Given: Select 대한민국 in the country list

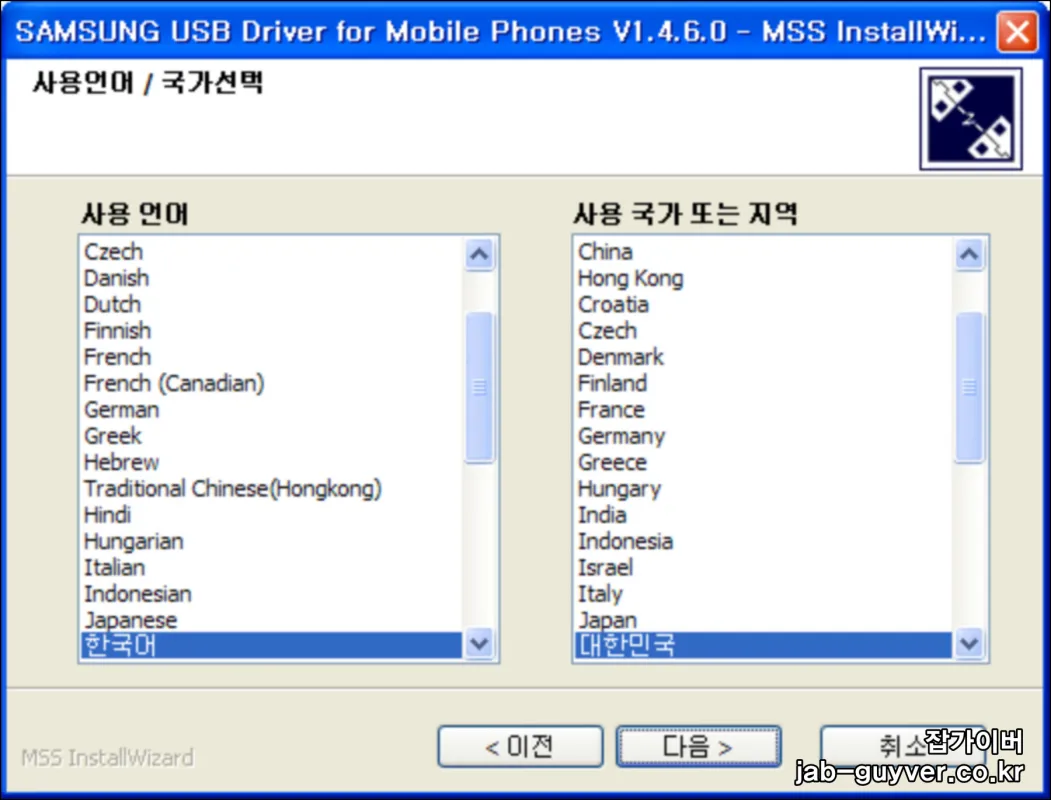Looking at the screenshot, I should pyautogui.click(x=763, y=645).
